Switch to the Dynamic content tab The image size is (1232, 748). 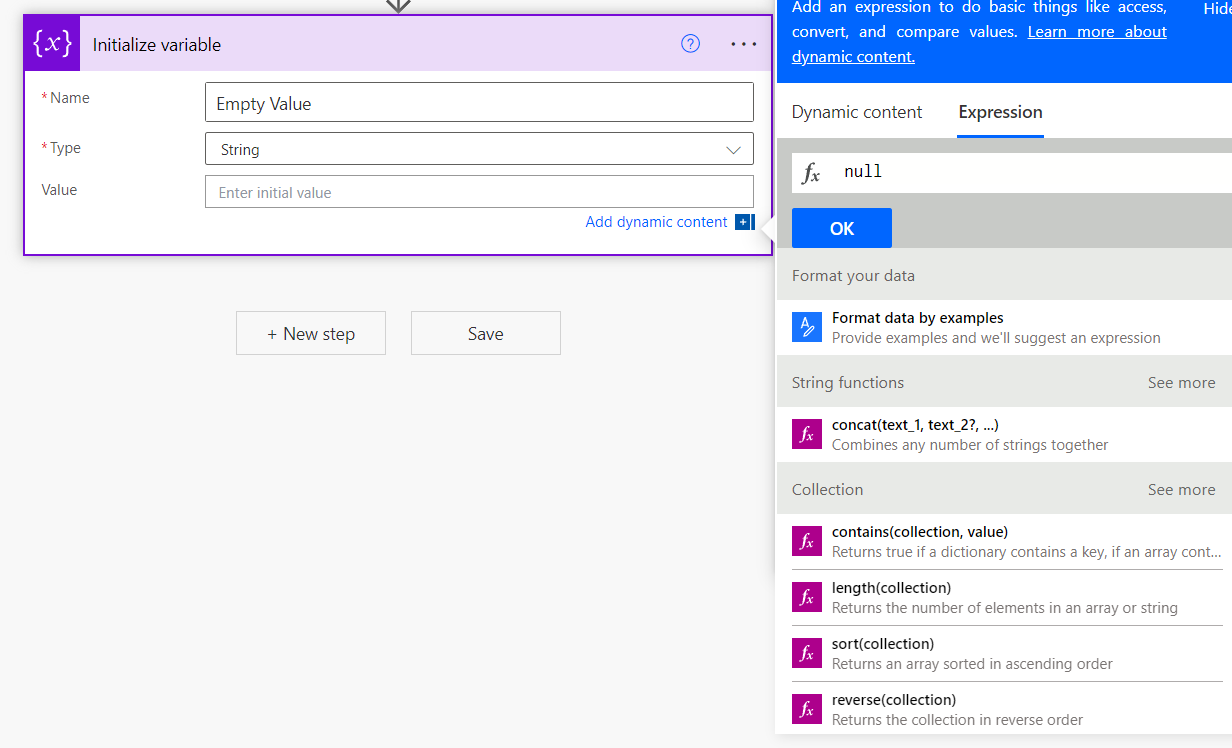click(857, 112)
